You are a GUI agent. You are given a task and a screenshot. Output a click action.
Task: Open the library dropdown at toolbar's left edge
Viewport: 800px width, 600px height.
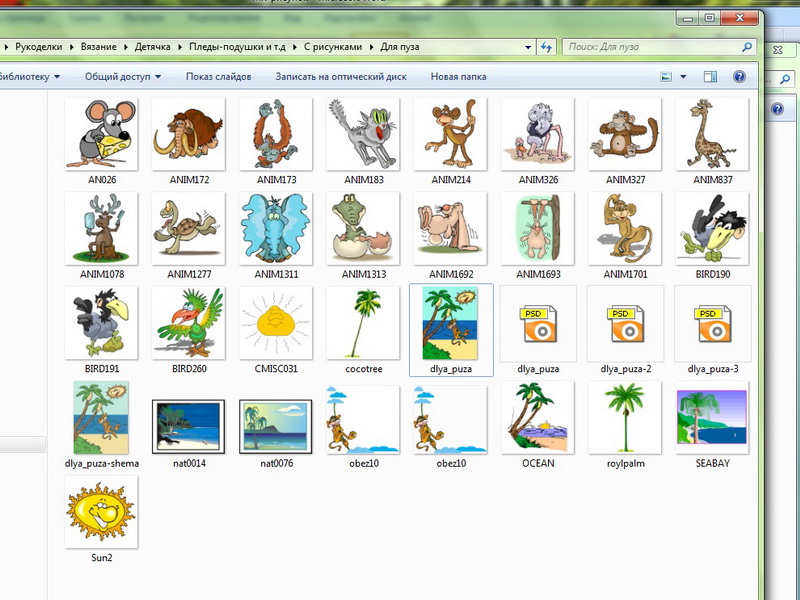click(x=30, y=77)
